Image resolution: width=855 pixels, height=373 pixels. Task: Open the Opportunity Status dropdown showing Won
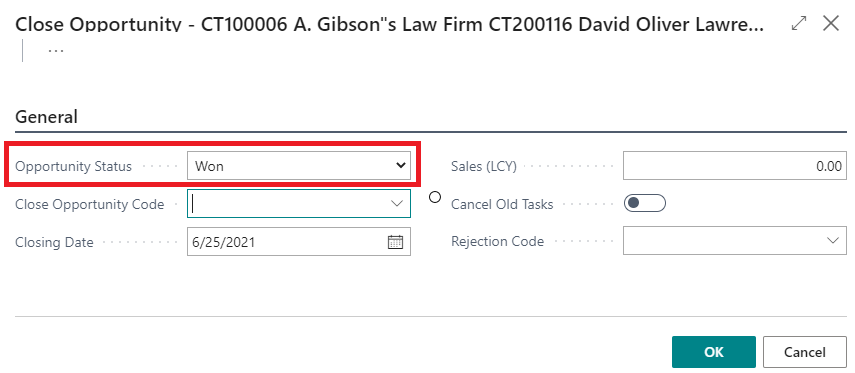(x=299, y=166)
